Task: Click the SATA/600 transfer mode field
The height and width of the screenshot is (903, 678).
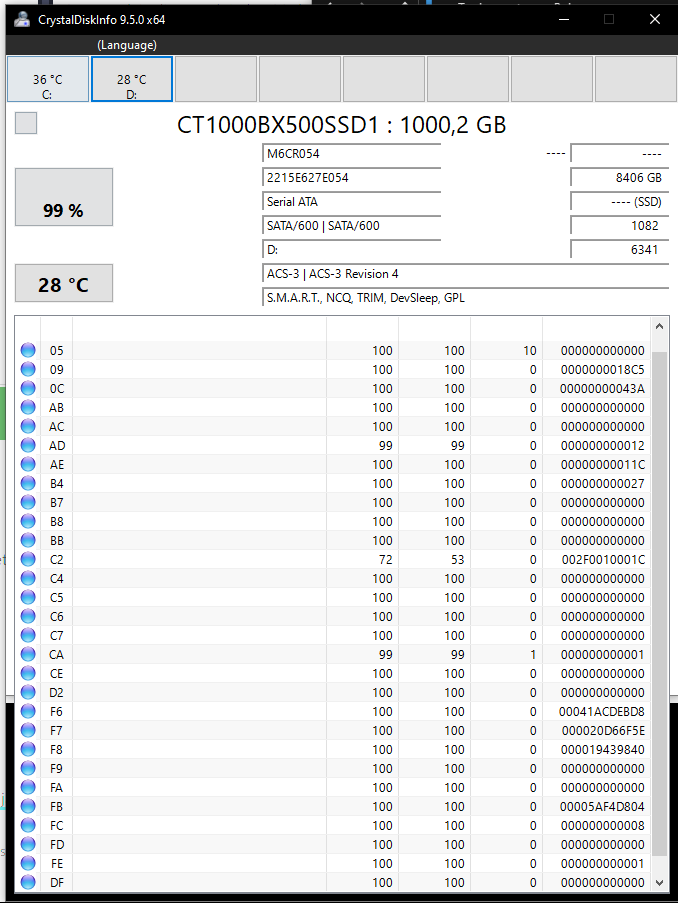Action: [x=351, y=226]
